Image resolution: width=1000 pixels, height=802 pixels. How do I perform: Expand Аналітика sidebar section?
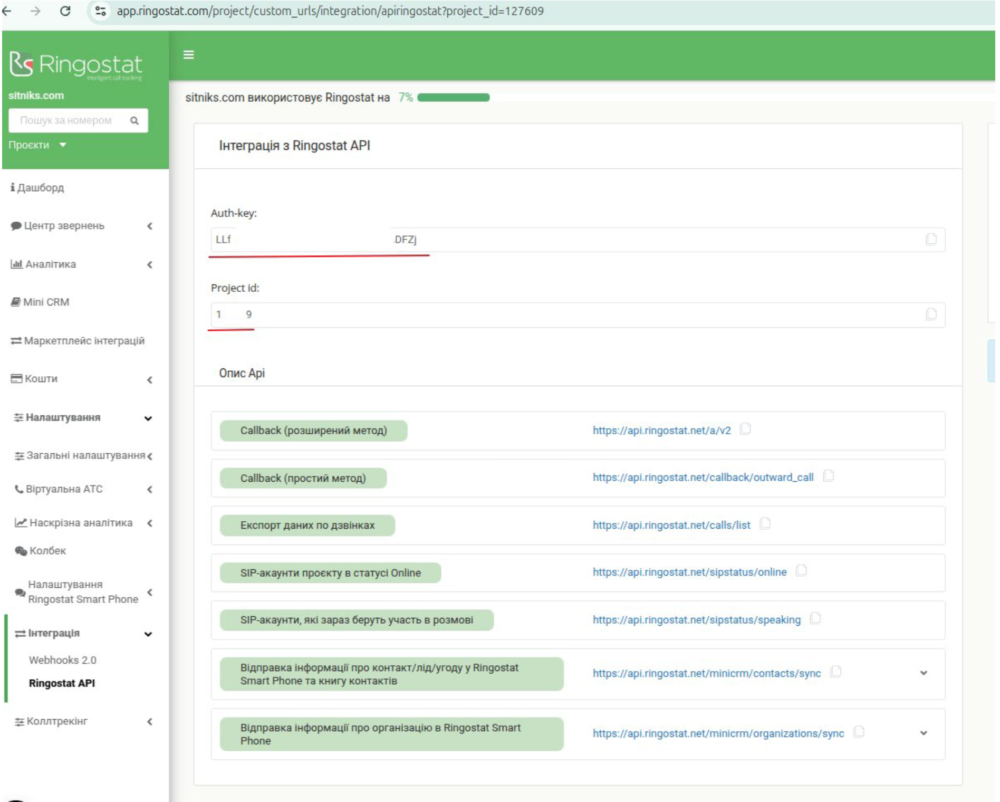[82, 264]
